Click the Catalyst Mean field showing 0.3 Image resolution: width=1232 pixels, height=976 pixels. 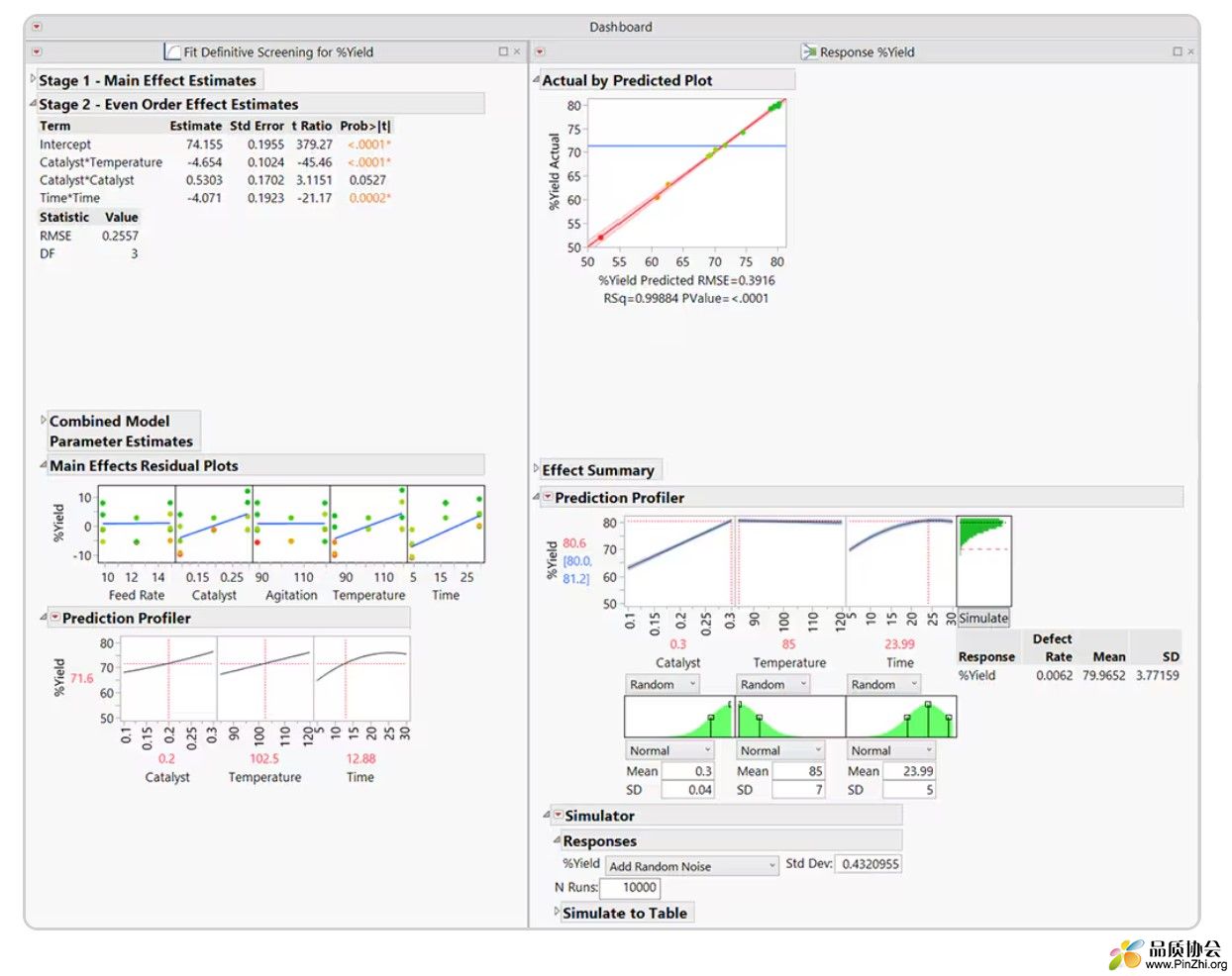tap(687, 771)
